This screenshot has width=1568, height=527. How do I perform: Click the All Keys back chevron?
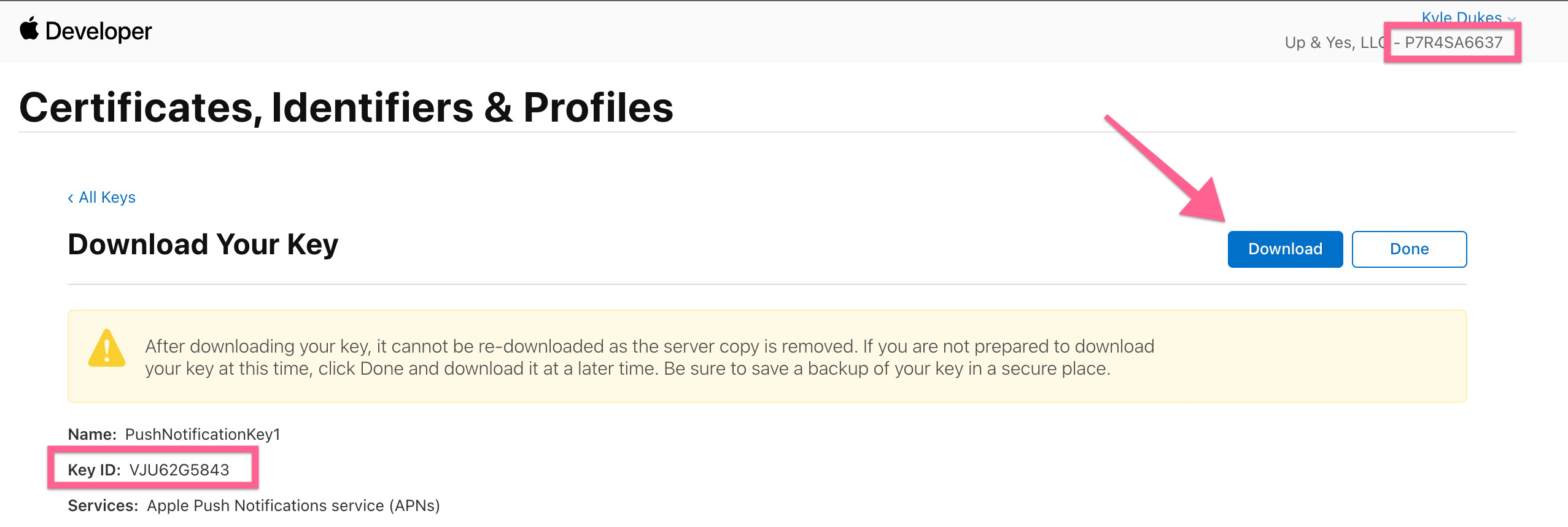point(71,198)
